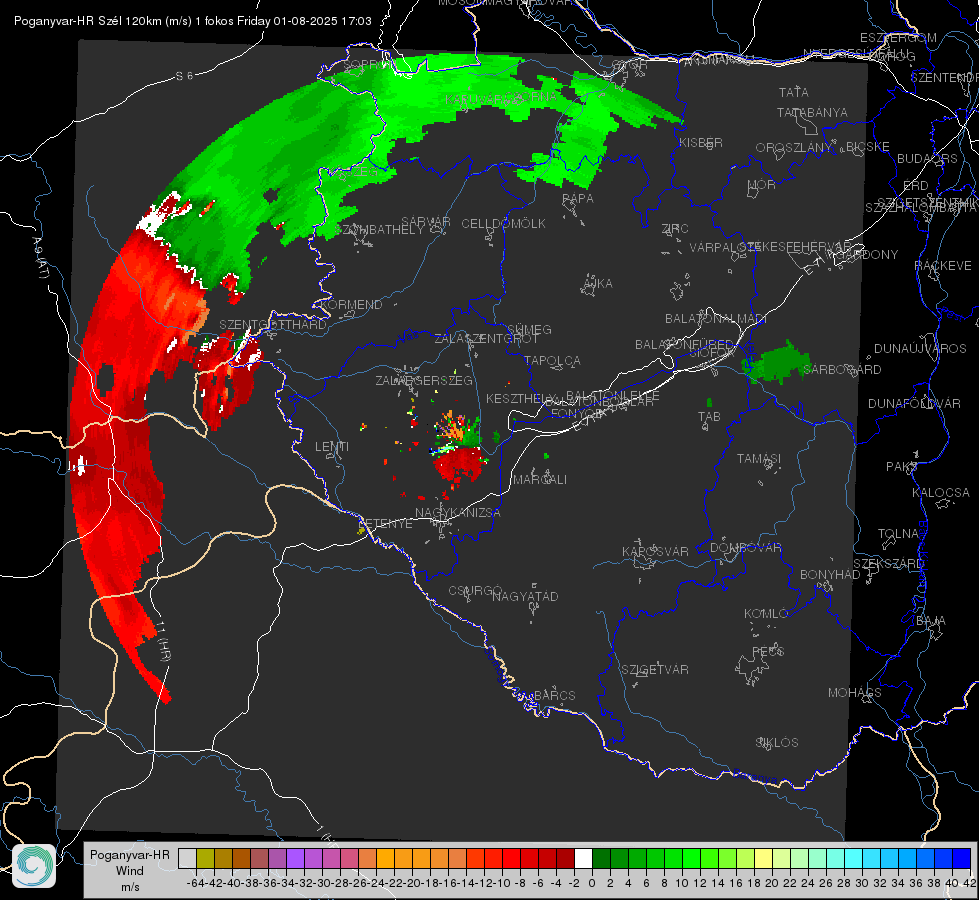The image size is (979, 900).
Task: Click the SUMEG city label
Action: [x=529, y=330]
